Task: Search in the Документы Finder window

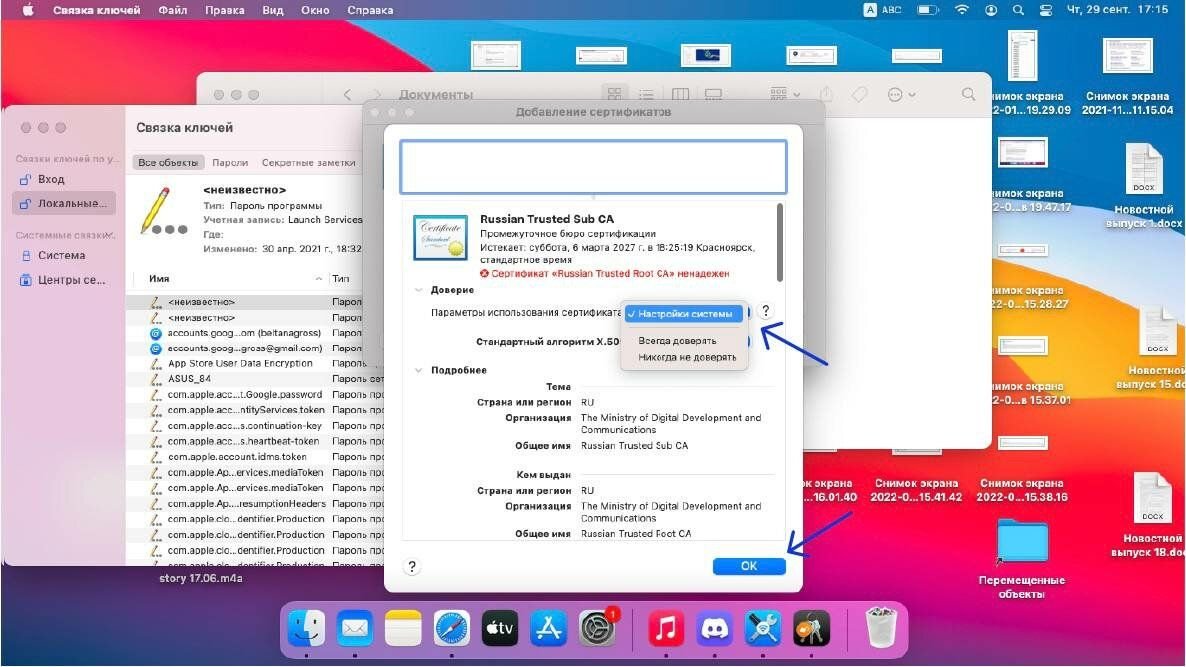Action: click(x=968, y=95)
